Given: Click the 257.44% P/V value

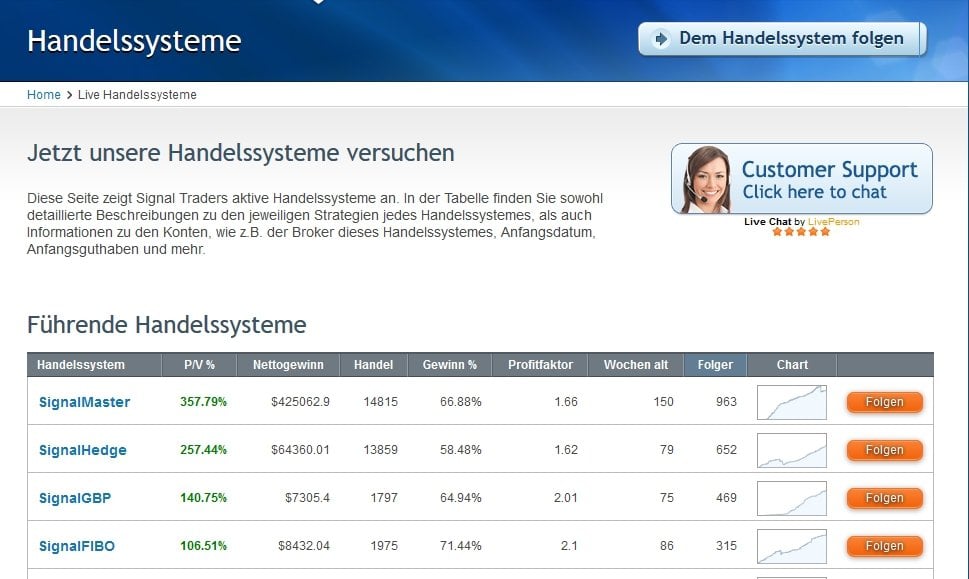Looking at the screenshot, I should (x=203, y=450).
